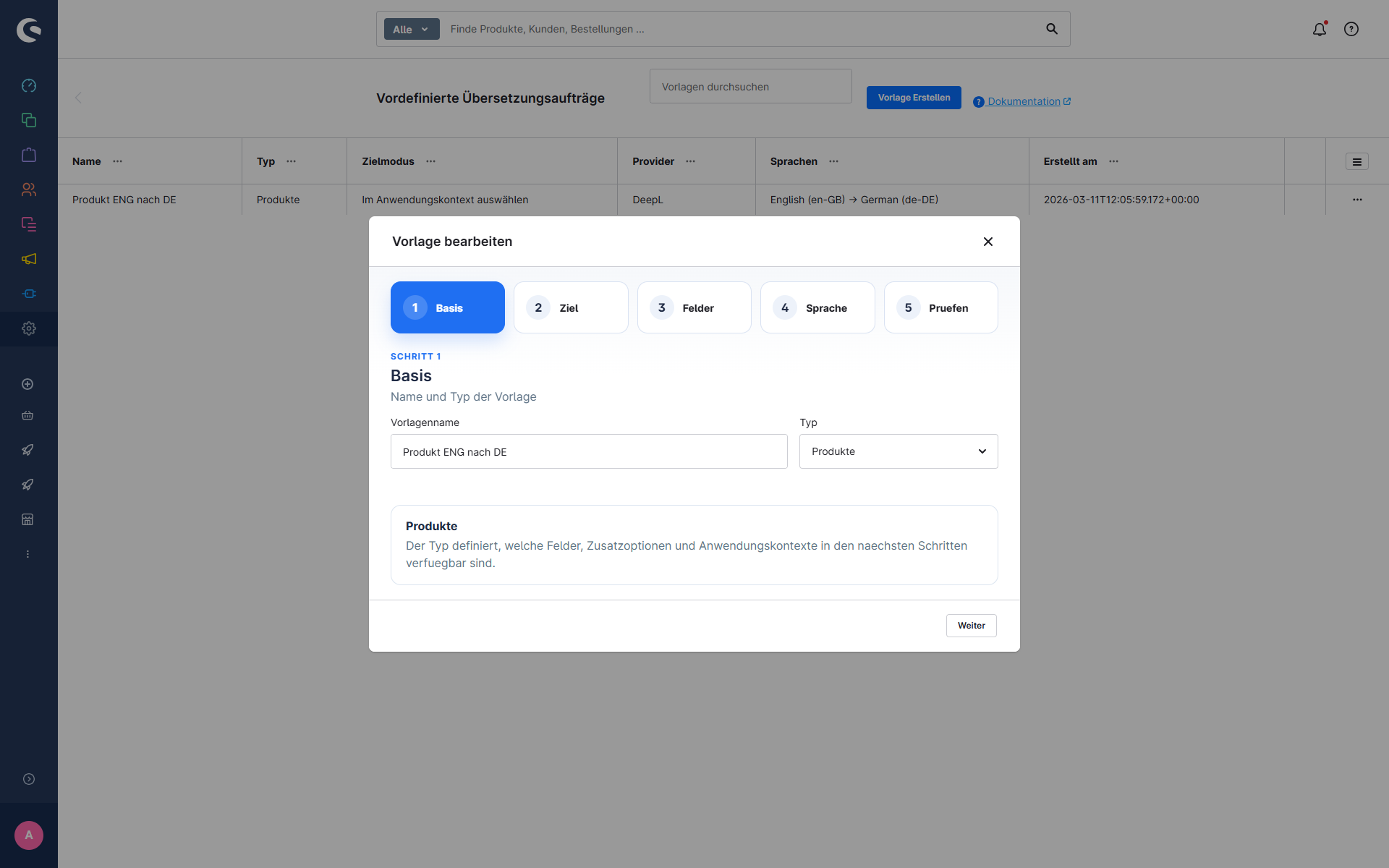This screenshot has height=868, width=1389.
Task: Open the notifications bell
Action: point(1320,29)
